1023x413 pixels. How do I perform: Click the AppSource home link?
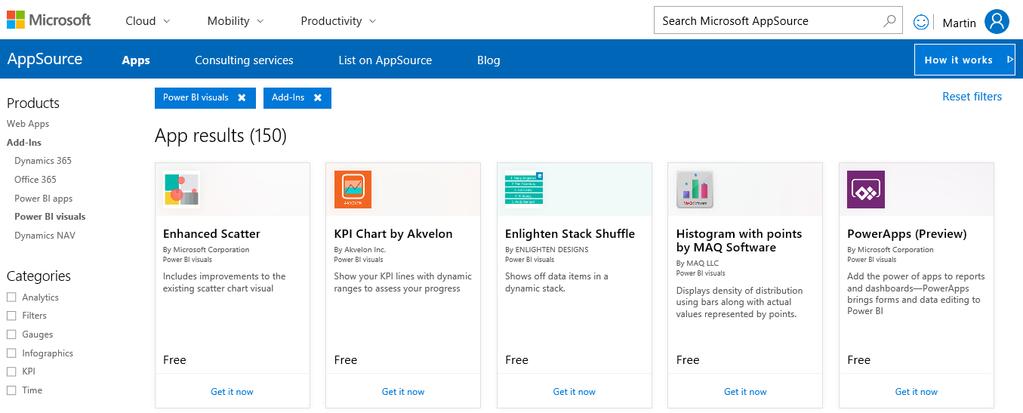point(45,59)
